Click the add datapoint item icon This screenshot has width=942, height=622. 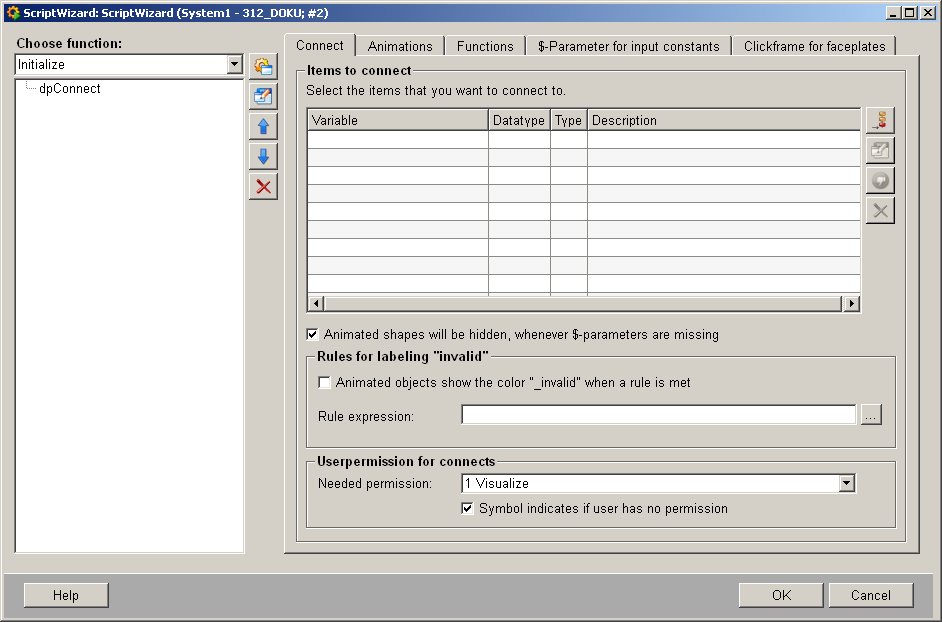pos(880,121)
